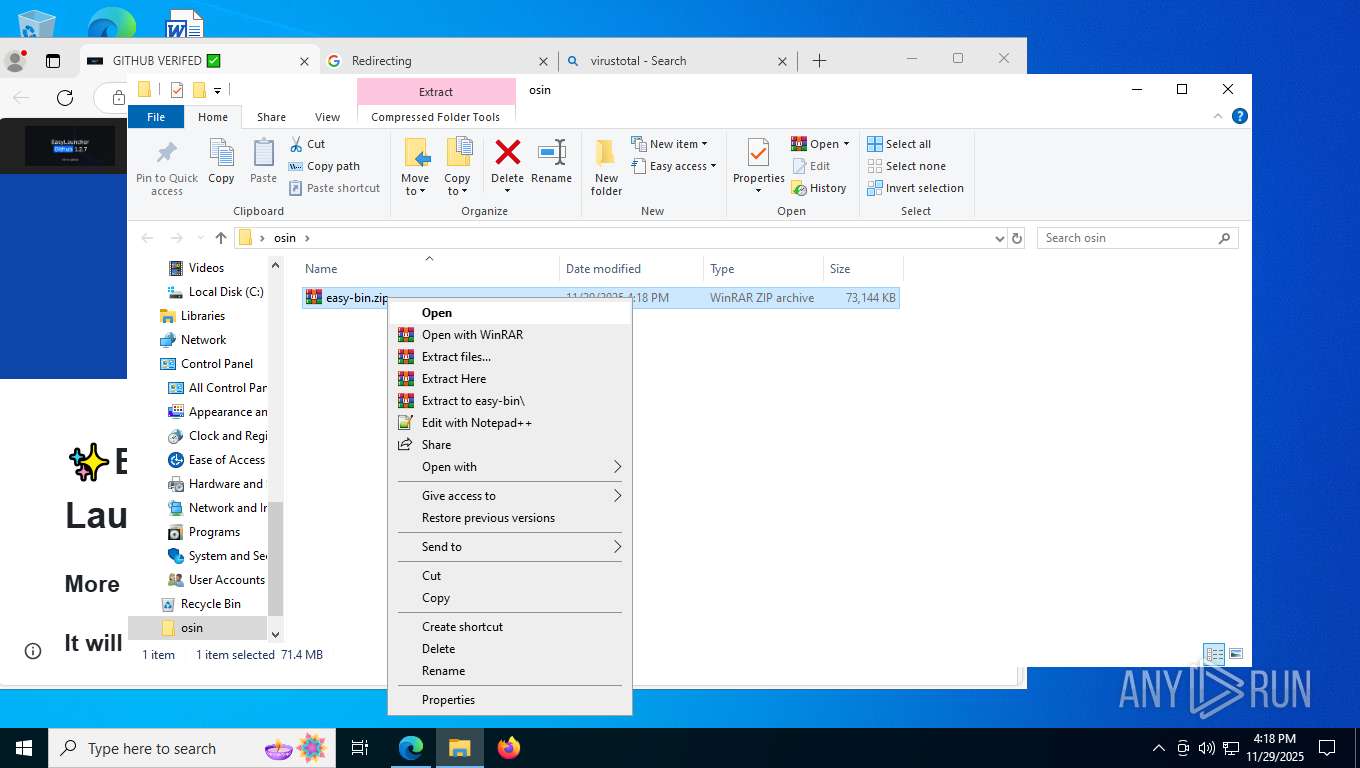The height and width of the screenshot is (768, 1360).
Task: Switch to large icons view button
Action: click(x=1236, y=654)
